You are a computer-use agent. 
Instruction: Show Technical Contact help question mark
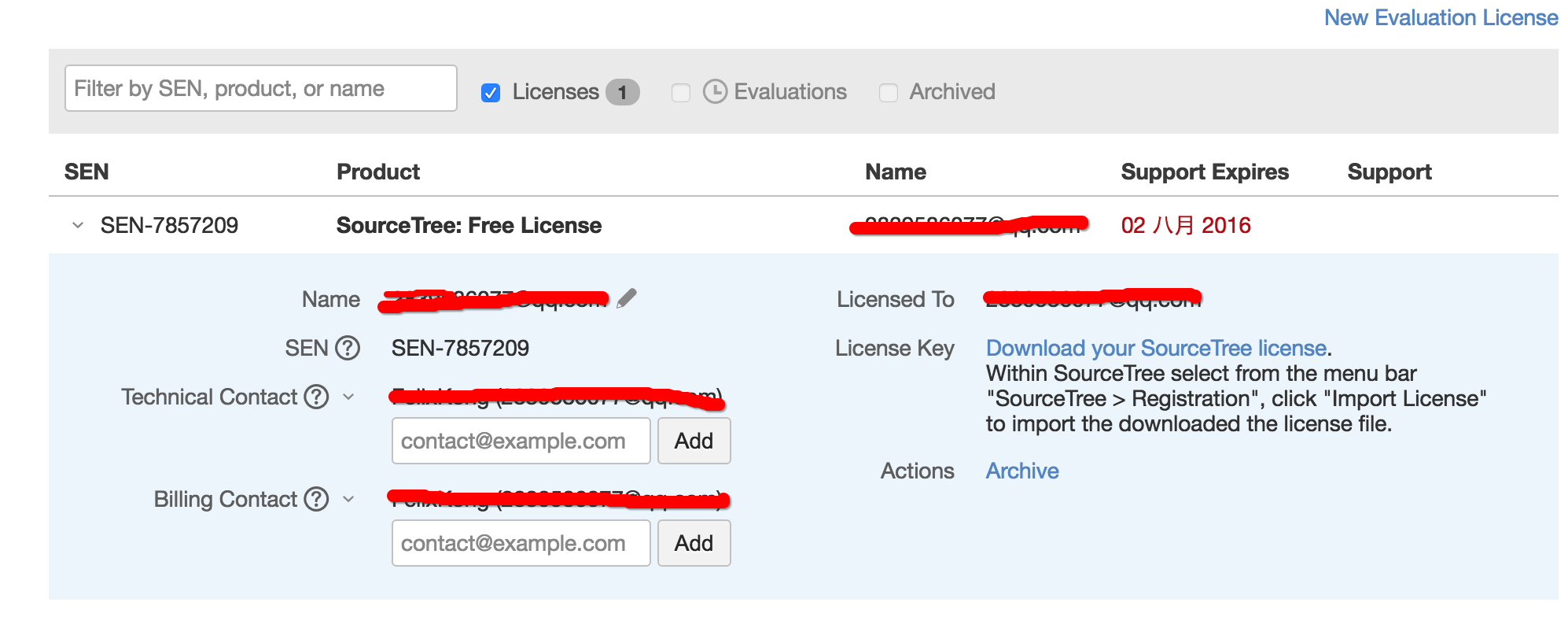click(316, 397)
